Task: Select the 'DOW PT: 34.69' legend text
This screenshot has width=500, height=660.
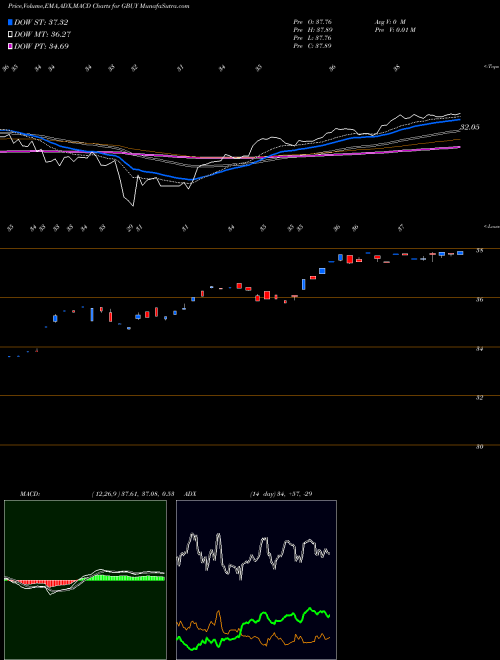Action: (42, 47)
